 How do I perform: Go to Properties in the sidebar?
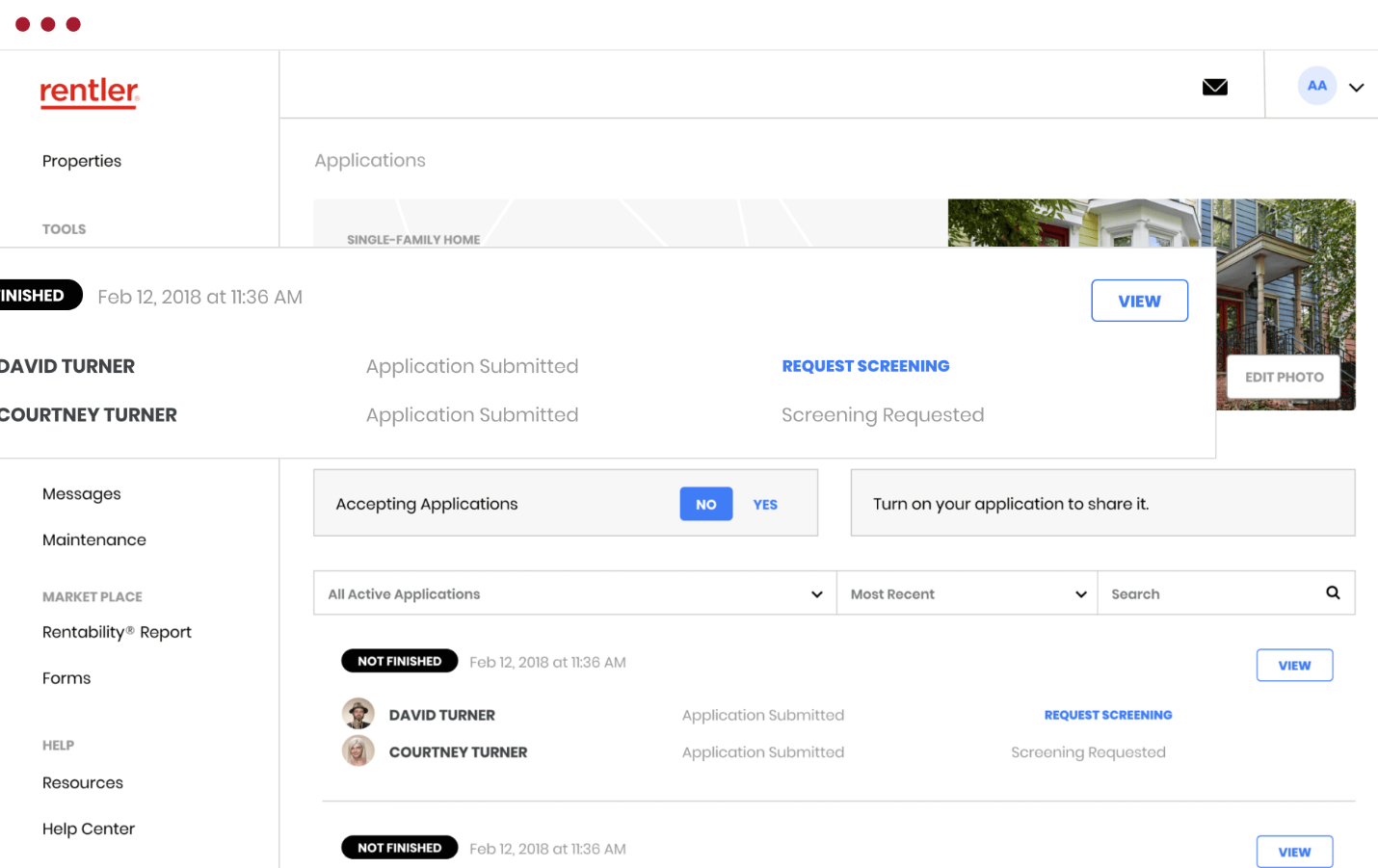tap(82, 161)
